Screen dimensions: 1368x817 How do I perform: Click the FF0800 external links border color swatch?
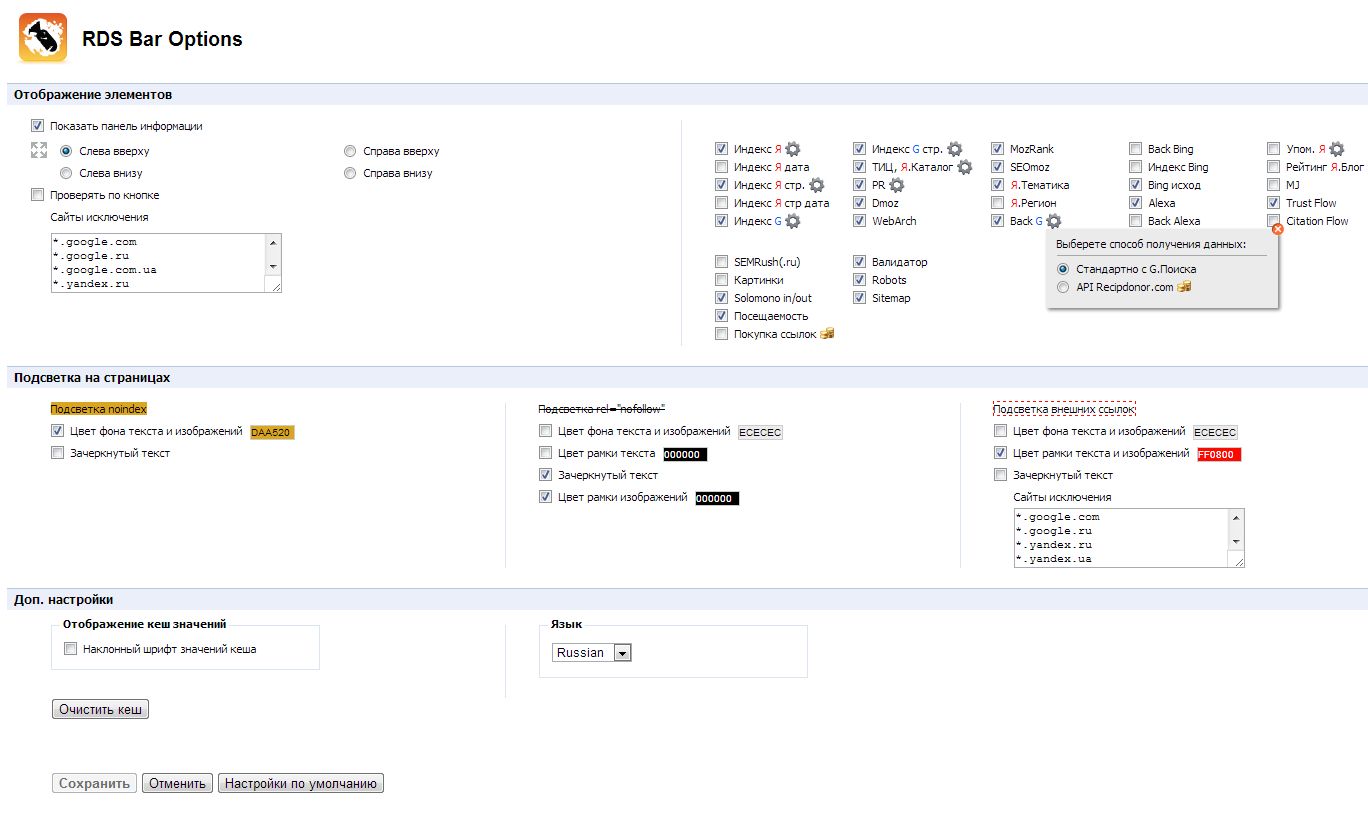pos(1218,454)
